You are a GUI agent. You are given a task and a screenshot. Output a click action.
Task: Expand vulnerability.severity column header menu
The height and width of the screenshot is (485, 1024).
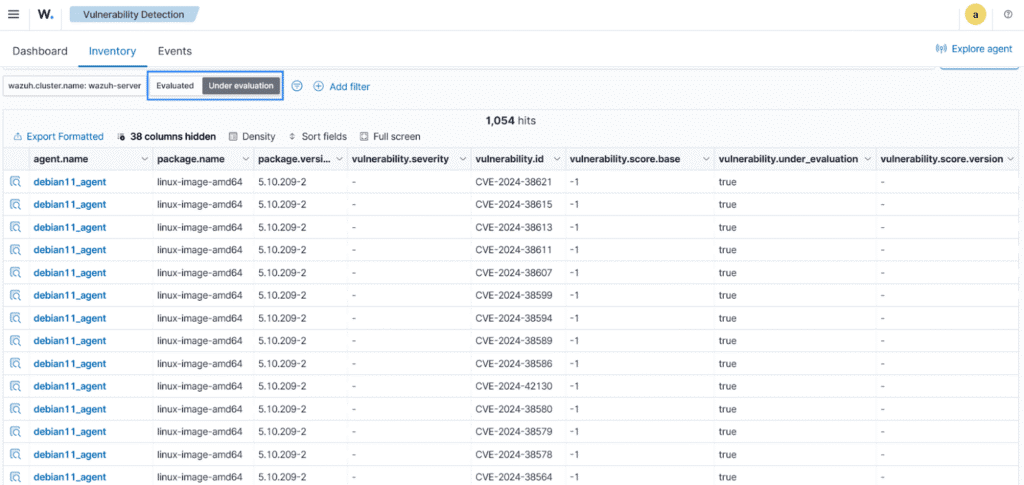[461, 159]
